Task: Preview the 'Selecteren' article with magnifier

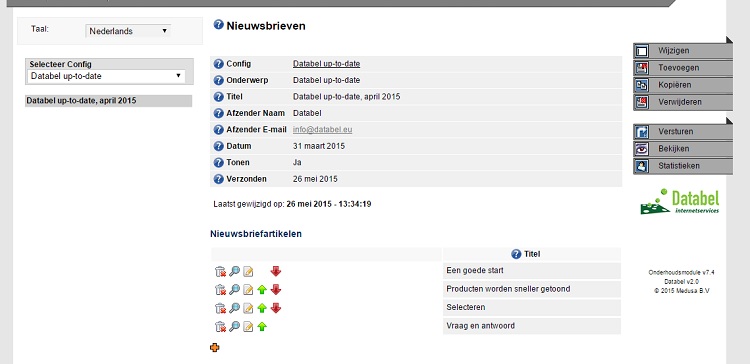Action: [x=234, y=309]
